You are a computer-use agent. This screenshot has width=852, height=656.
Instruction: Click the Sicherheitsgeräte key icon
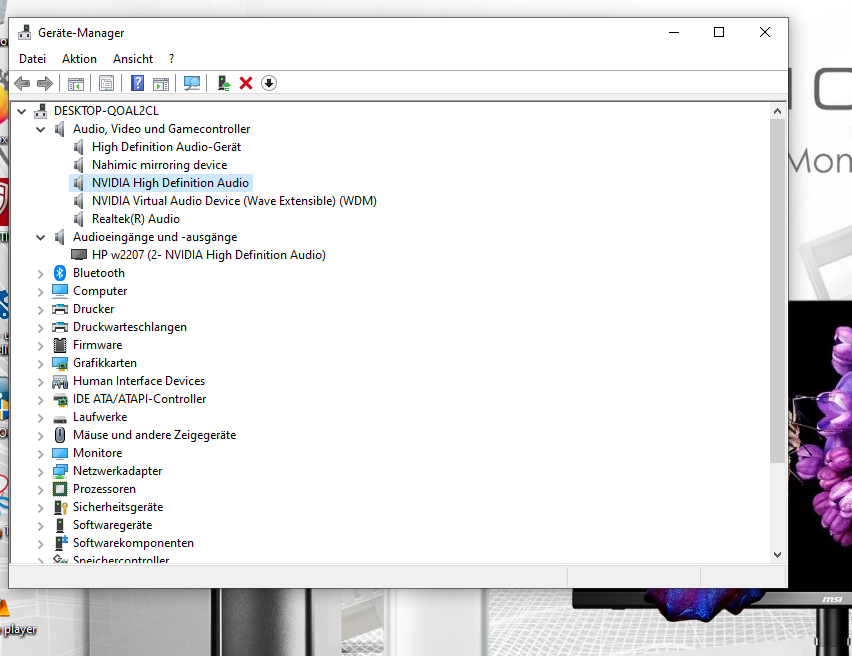point(60,507)
